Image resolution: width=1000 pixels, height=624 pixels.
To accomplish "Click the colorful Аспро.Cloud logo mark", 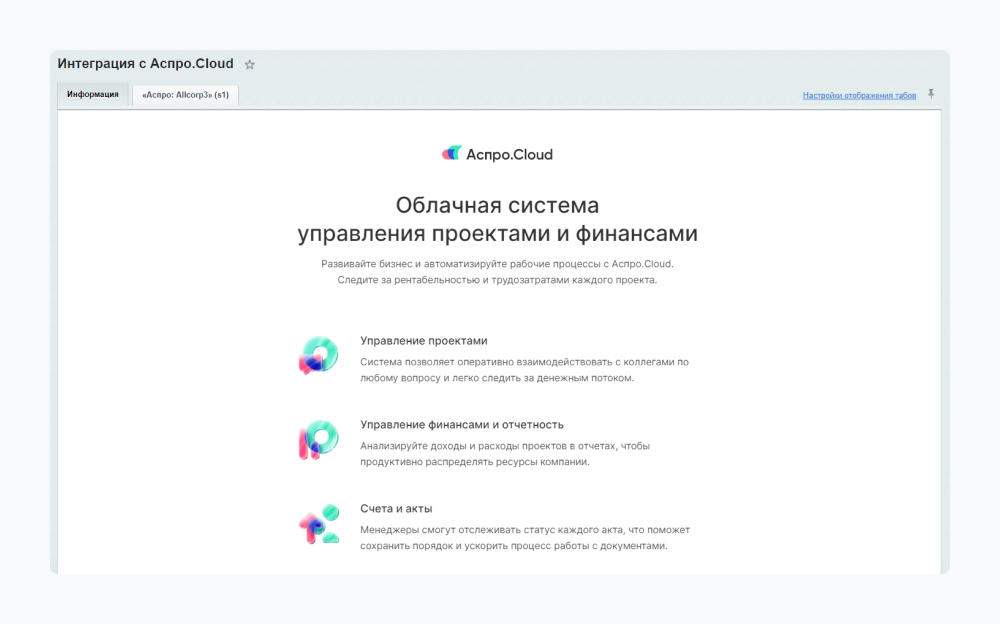I will pyautogui.click(x=451, y=153).
